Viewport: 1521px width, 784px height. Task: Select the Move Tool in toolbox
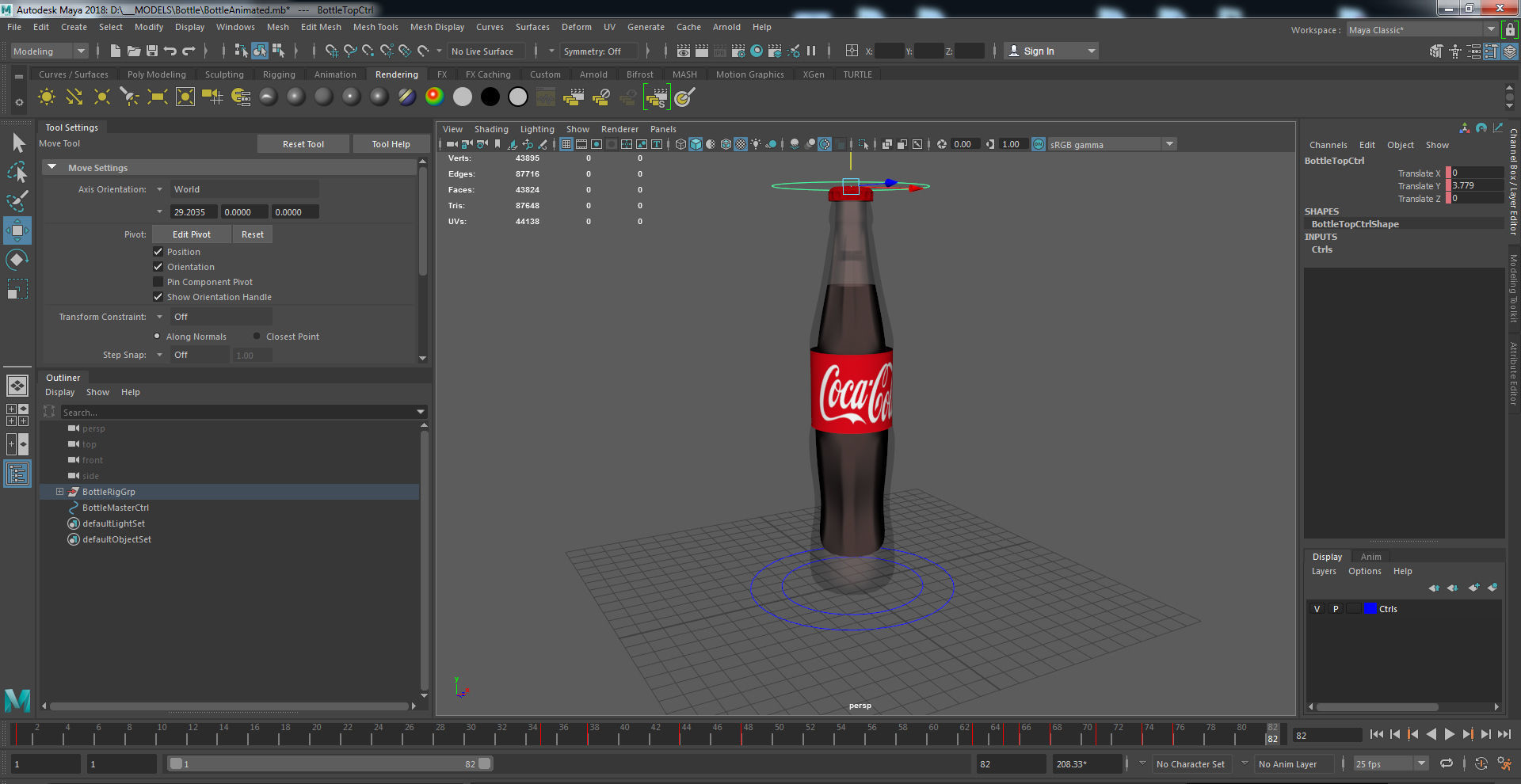pos(17,230)
